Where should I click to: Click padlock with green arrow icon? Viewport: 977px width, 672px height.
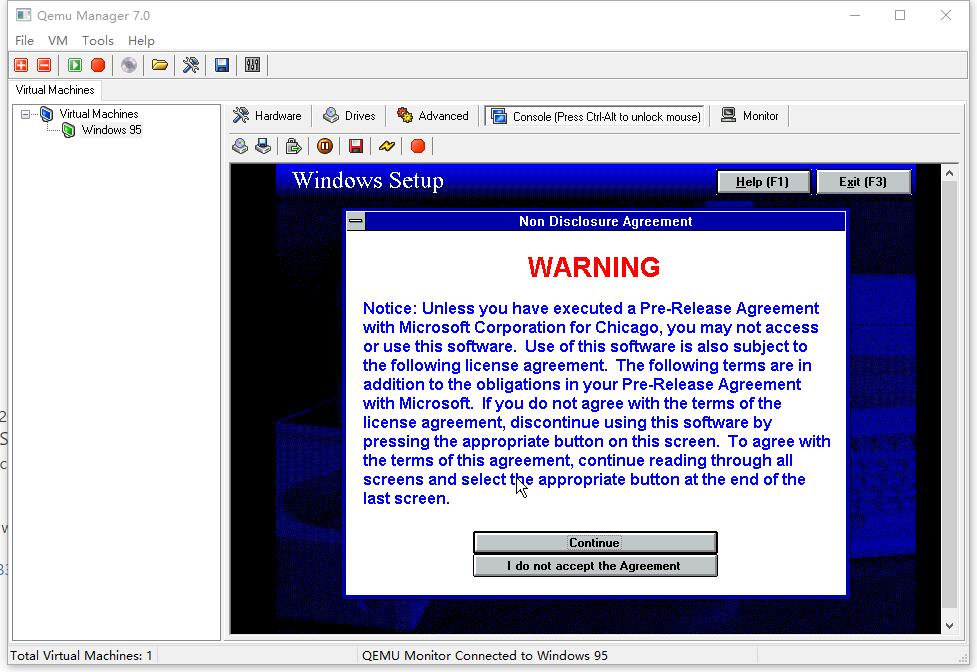293,146
